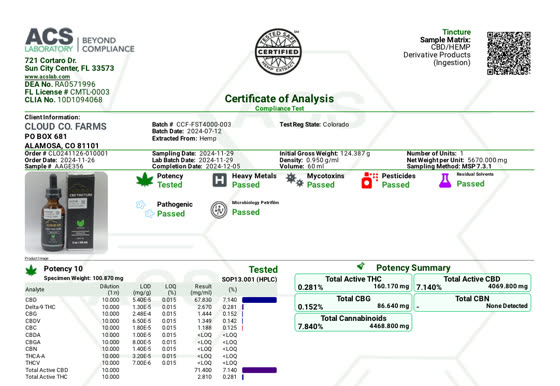560x386 pixels.
Task: Click the SOP13.001 (HPLC) method label
Action: point(249,280)
